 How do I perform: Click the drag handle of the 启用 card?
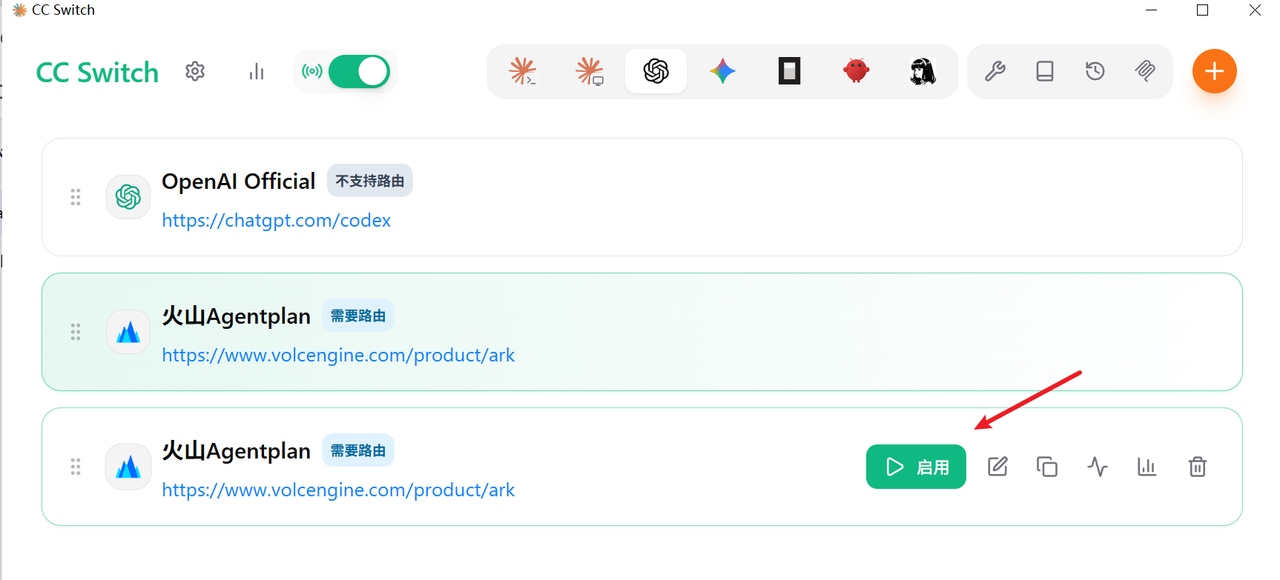[75, 467]
